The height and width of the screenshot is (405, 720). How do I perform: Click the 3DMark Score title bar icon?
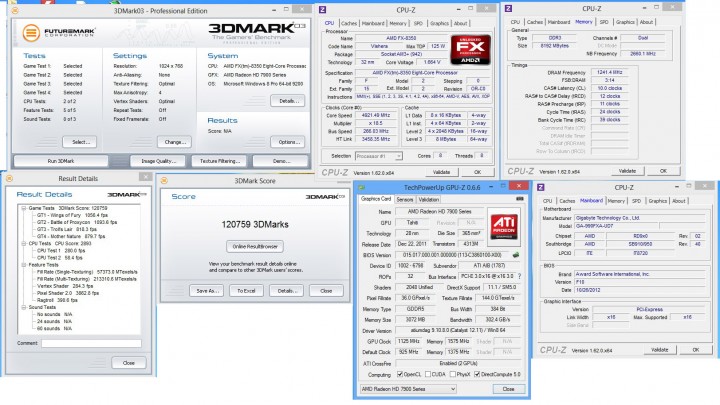click(x=164, y=180)
